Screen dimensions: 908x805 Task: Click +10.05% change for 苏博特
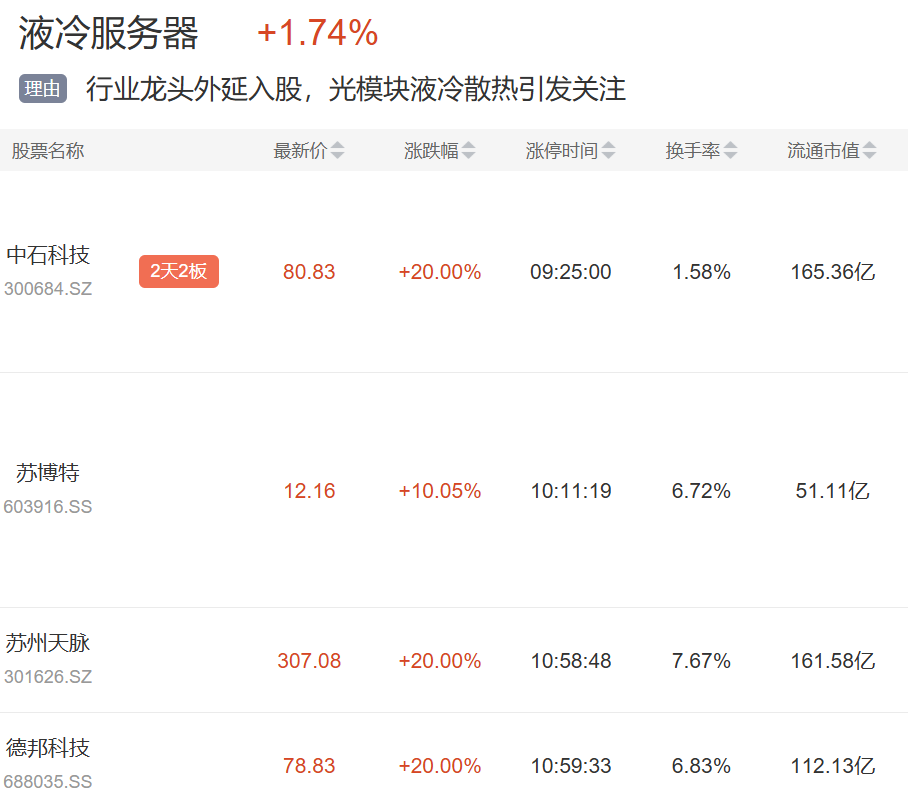tap(440, 491)
